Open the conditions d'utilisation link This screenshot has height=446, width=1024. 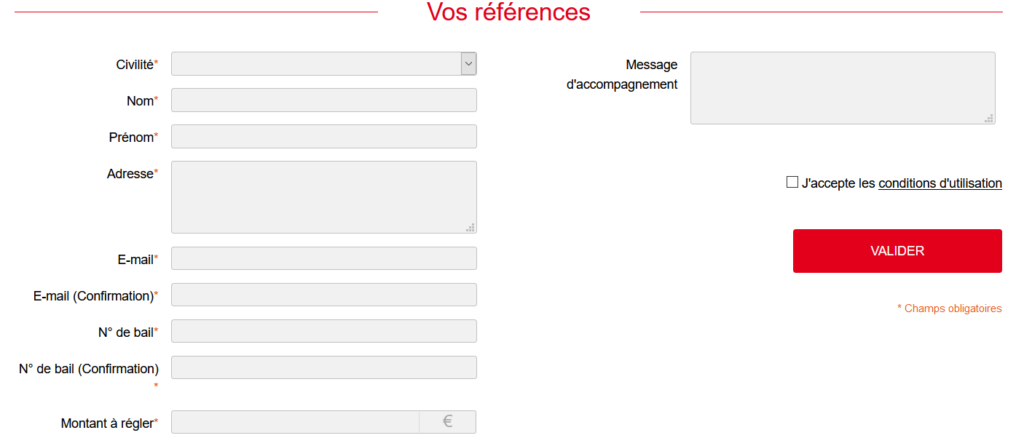(940, 183)
